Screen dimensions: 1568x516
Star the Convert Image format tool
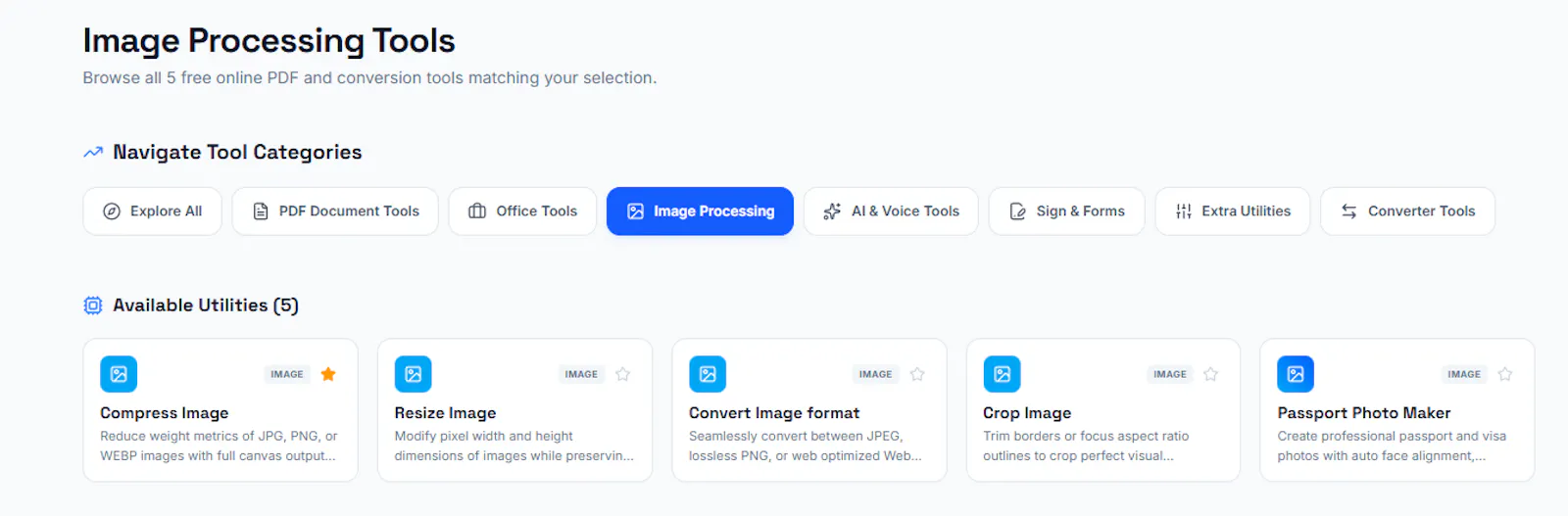pyautogui.click(x=917, y=374)
